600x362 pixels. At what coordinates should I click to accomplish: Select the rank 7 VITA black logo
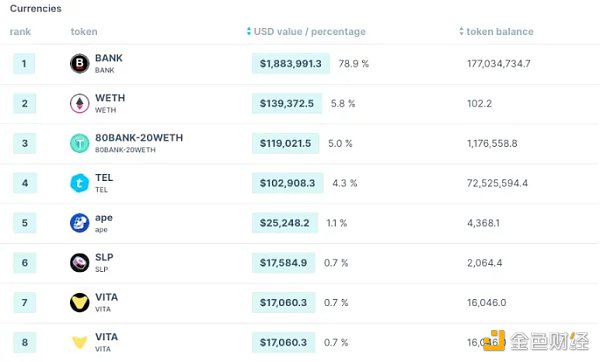[x=80, y=303]
